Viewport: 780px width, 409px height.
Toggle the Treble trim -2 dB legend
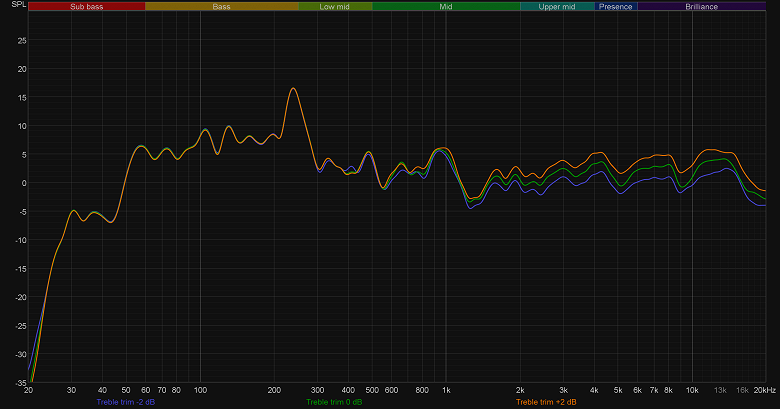[x=126, y=402]
